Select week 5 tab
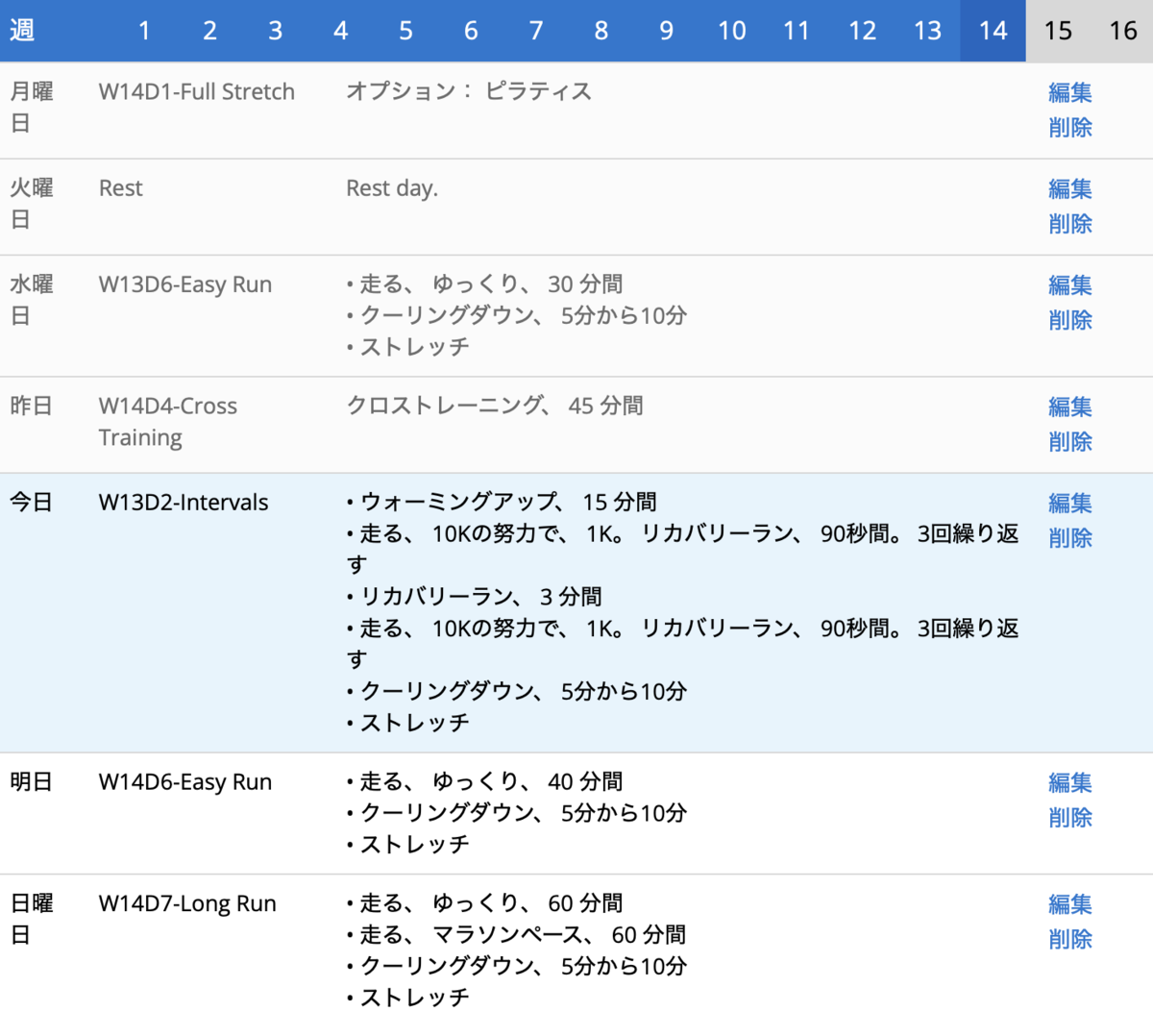This screenshot has height=1036, width=1153. tap(405, 31)
